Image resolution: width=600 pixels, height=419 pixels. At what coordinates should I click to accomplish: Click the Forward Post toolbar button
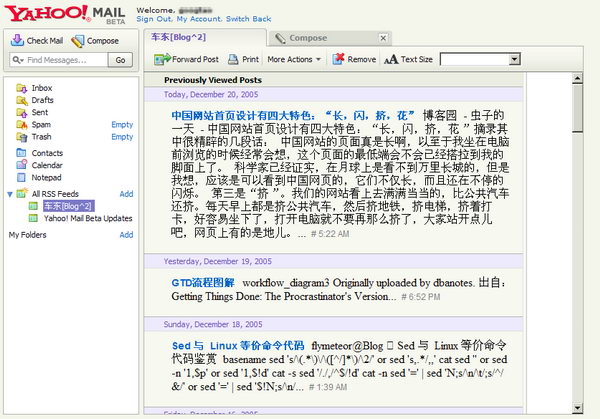(186, 60)
